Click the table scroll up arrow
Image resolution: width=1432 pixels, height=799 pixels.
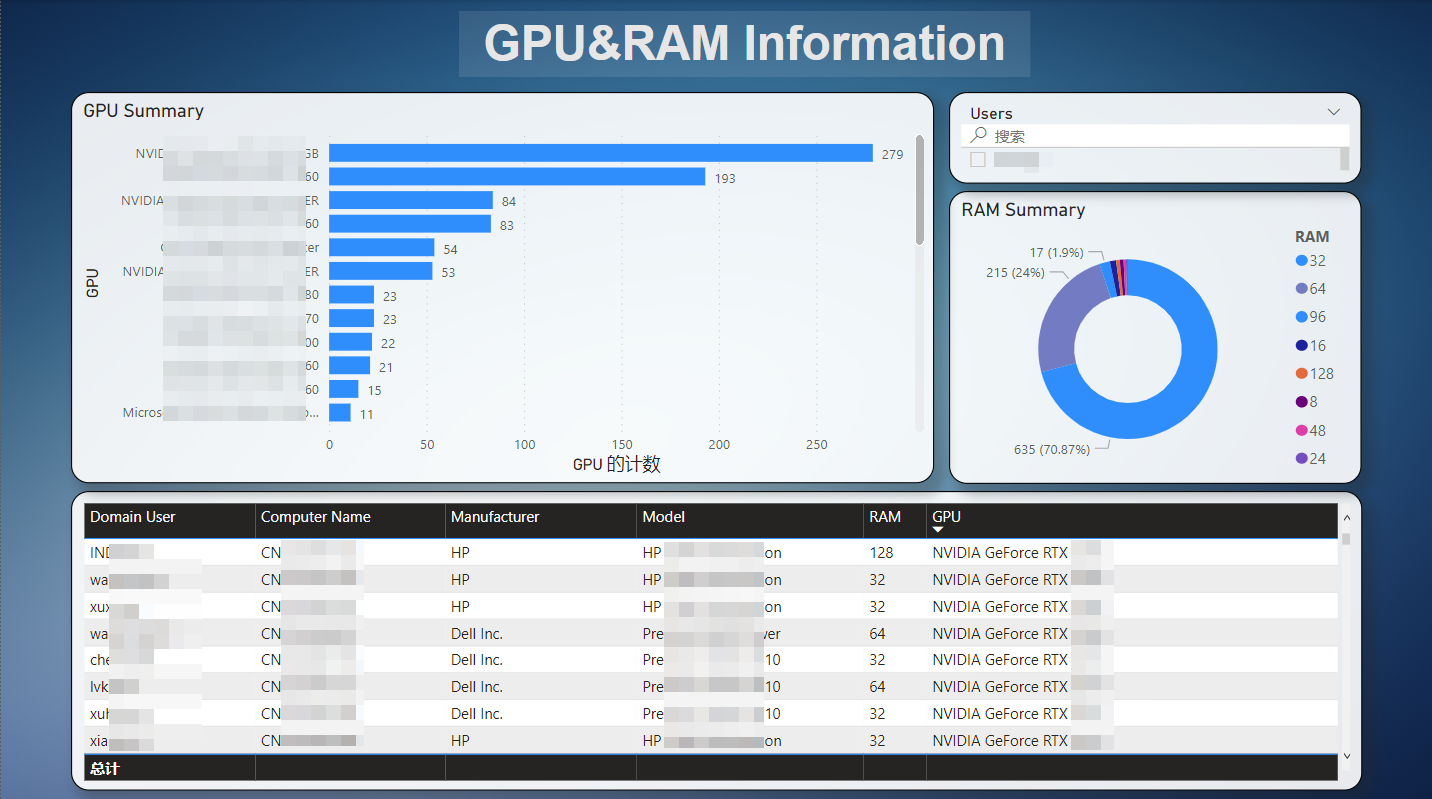coord(1346,518)
